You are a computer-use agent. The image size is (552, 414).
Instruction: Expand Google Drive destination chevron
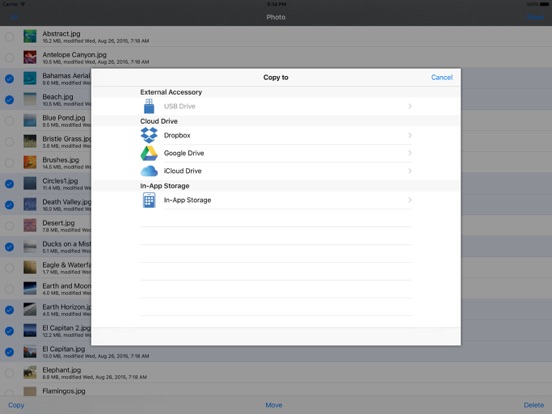pos(410,153)
